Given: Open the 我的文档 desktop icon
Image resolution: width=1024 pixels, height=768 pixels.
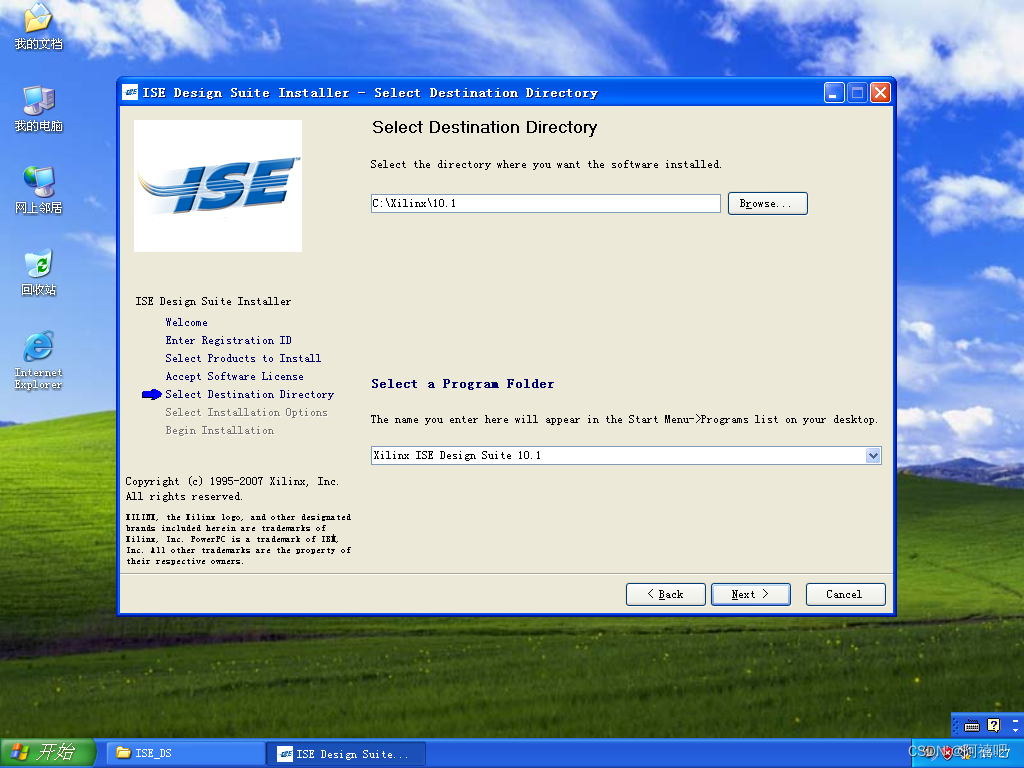Looking at the screenshot, I should pyautogui.click(x=38, y=26).
